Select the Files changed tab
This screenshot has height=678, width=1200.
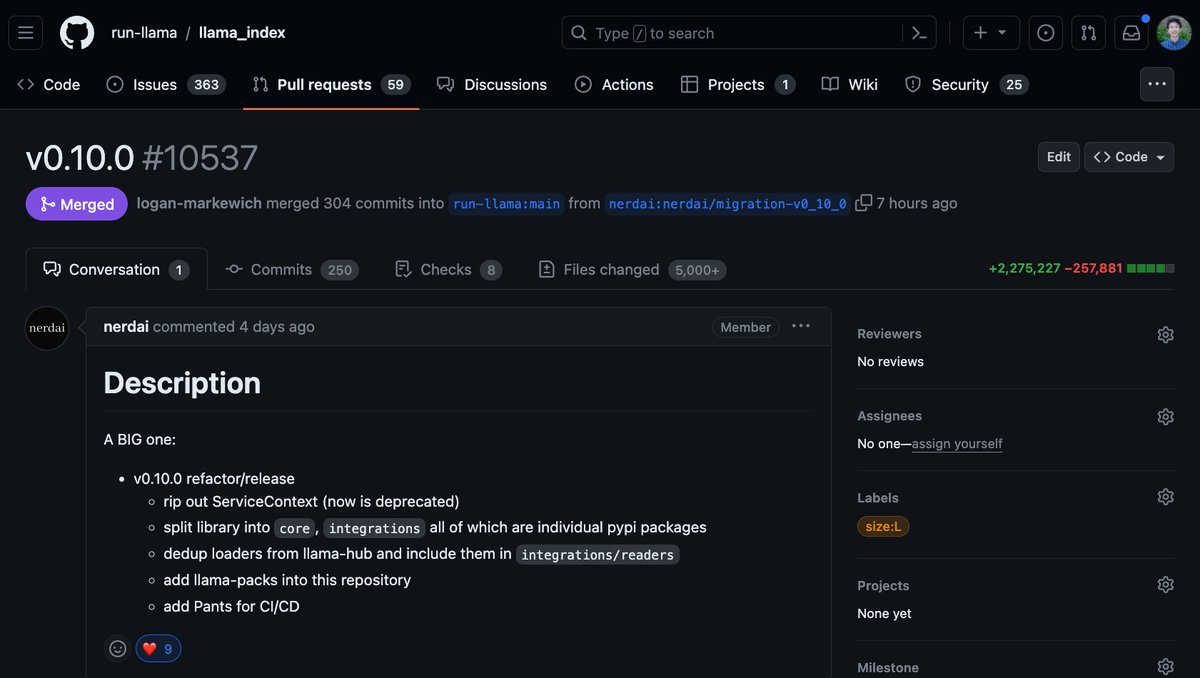click(x=632, y=270)
